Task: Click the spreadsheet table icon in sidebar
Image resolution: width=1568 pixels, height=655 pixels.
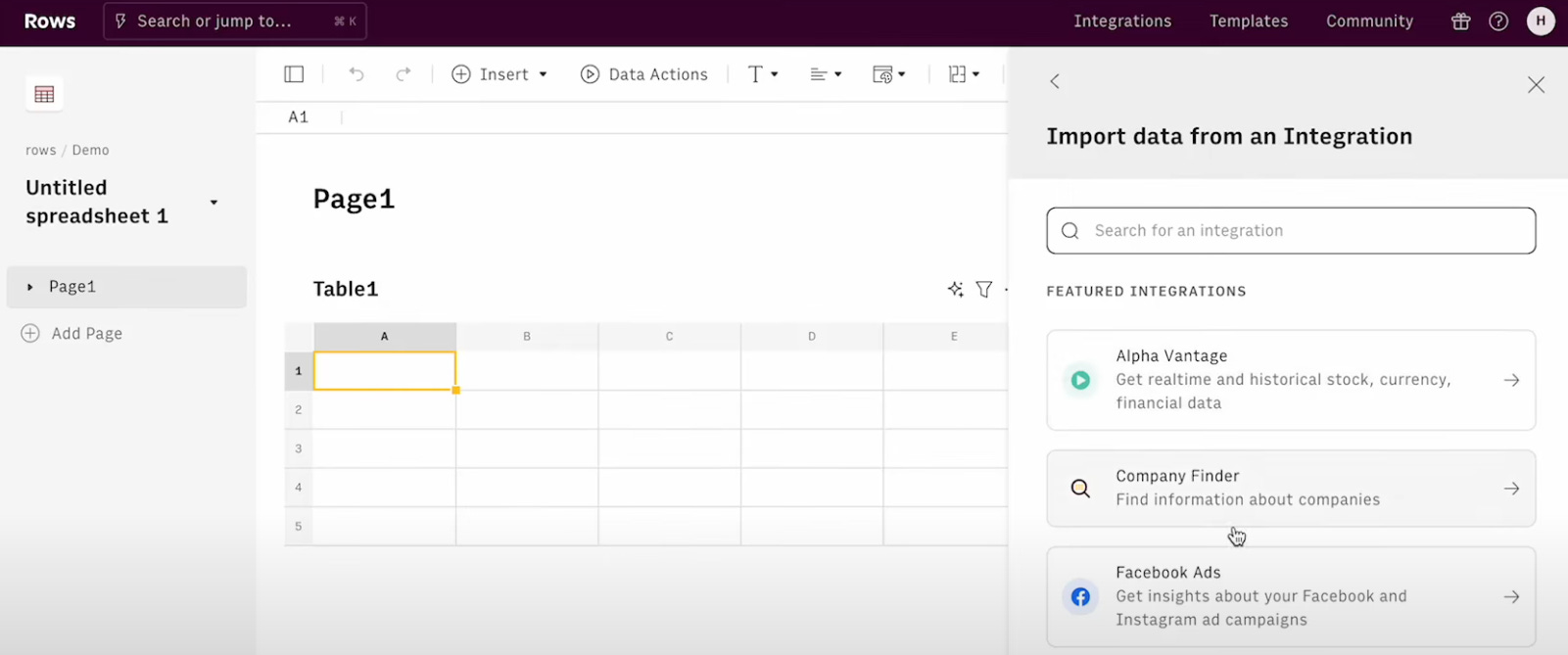Action: click(44, 94)
